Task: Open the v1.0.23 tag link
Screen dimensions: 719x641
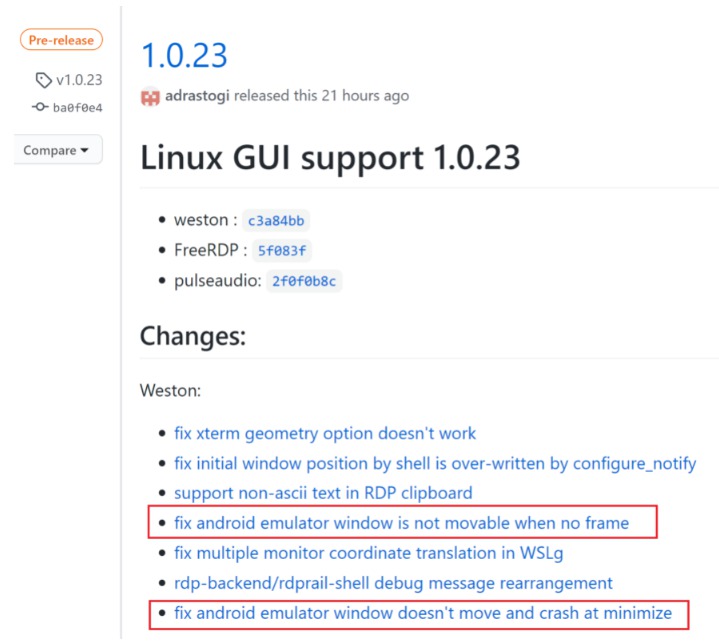Action: (79, 80)
